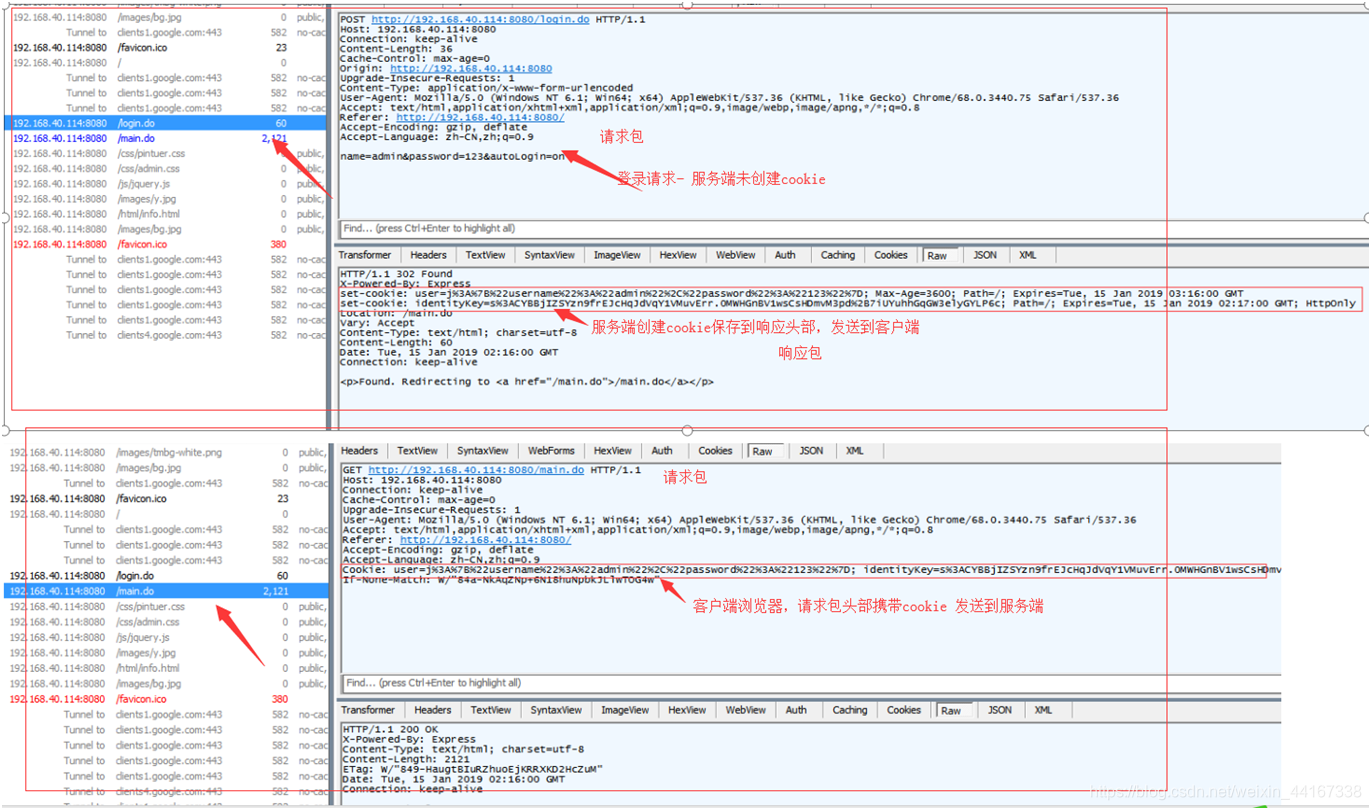Image resolution: width=1371 pixels, height=810 pixels.
Task: Open WebView tab in lower capture response
Action: point(746,710)
